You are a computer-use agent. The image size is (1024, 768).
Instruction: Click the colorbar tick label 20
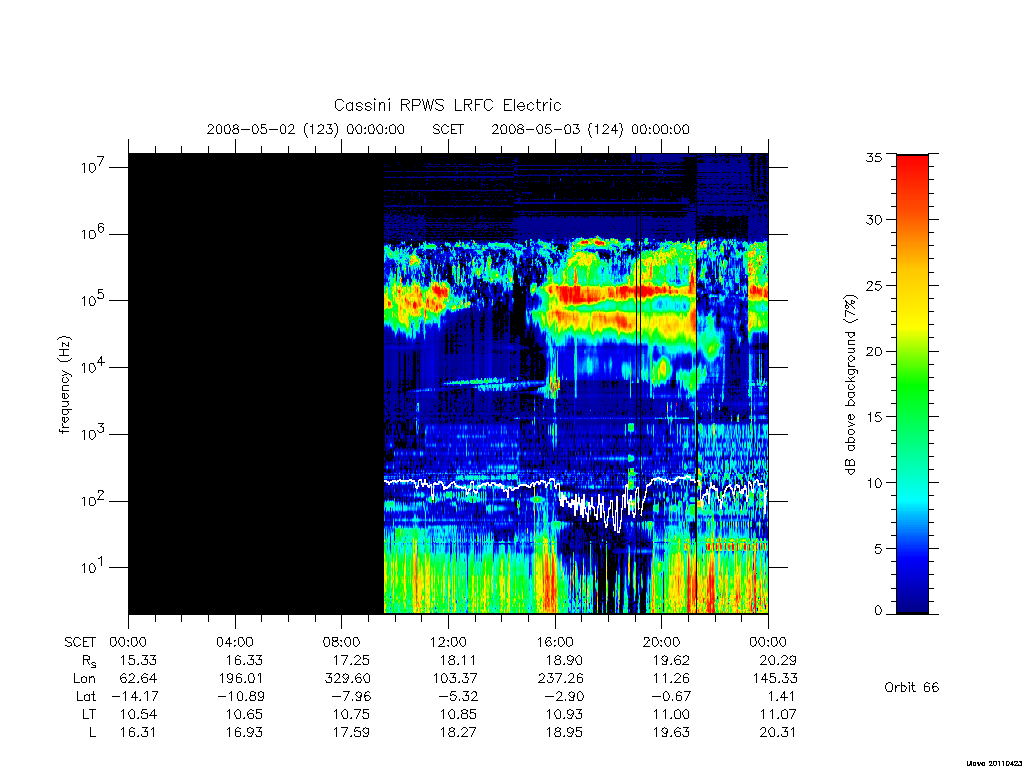[874, 351]
